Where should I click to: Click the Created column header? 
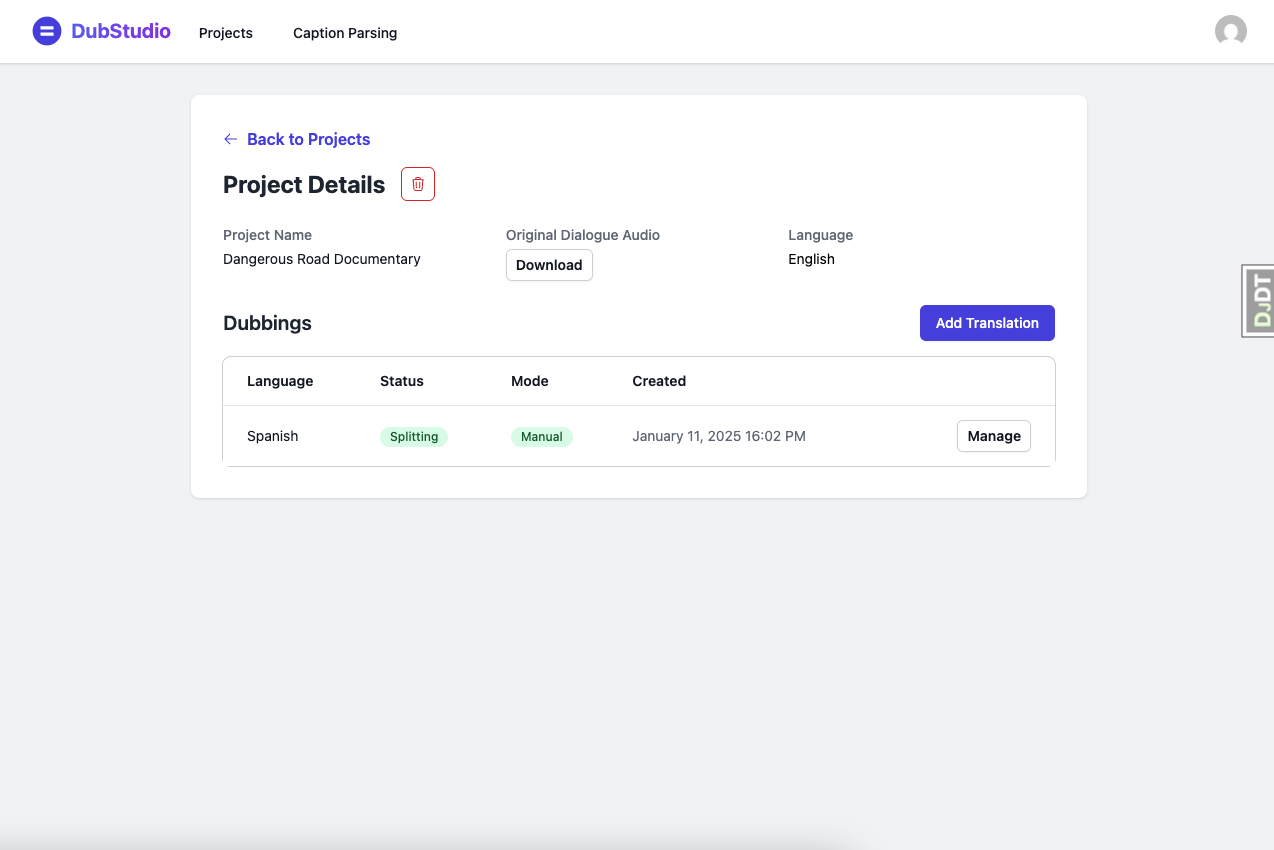(x=659, y=381)
